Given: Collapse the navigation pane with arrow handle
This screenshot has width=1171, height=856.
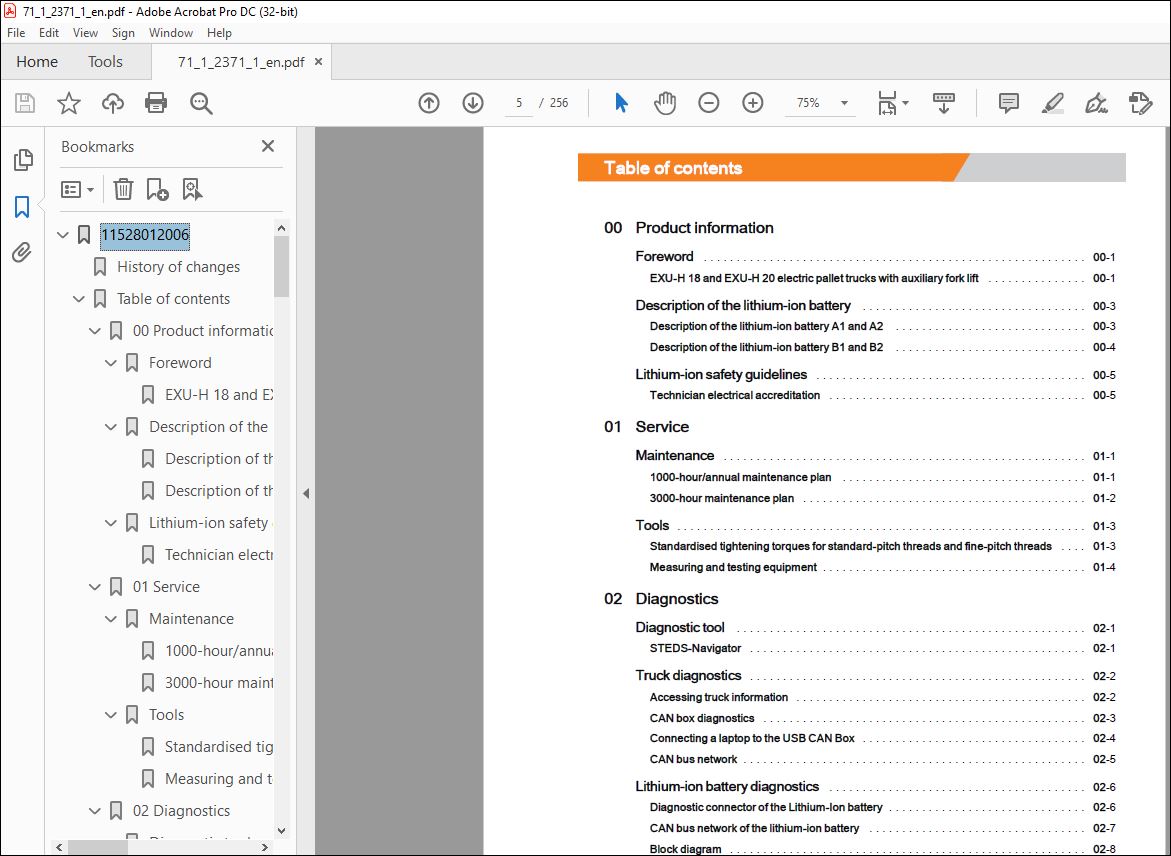Looking at the screenshot, I should [x=306, y=493].
